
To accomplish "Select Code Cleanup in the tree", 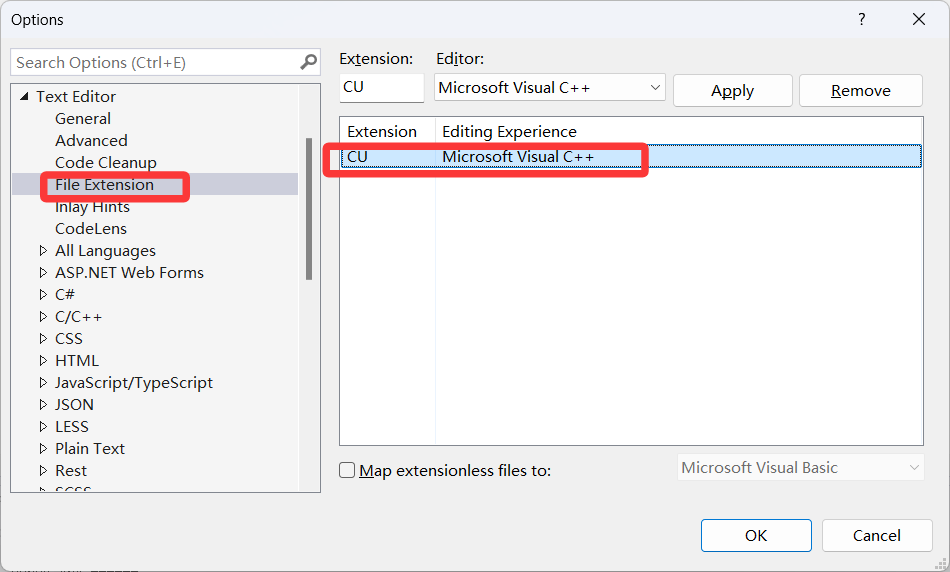I will [x=106, y=162].
